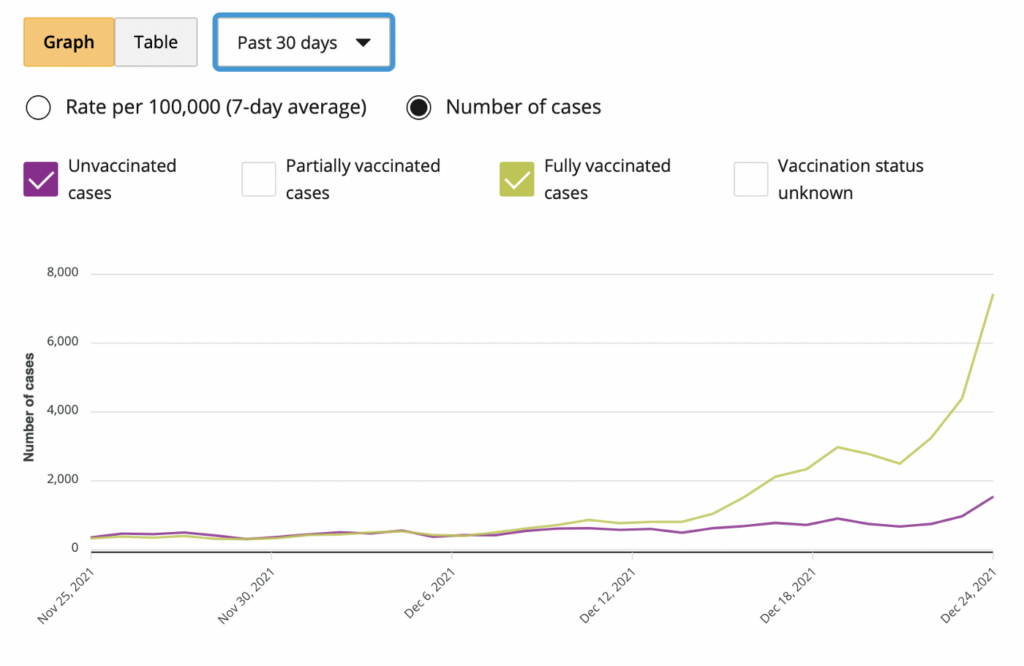Screen dimensions: 1024x666
Task: Click the Fully vaccinated cases label text
Action: pos(607,179)
